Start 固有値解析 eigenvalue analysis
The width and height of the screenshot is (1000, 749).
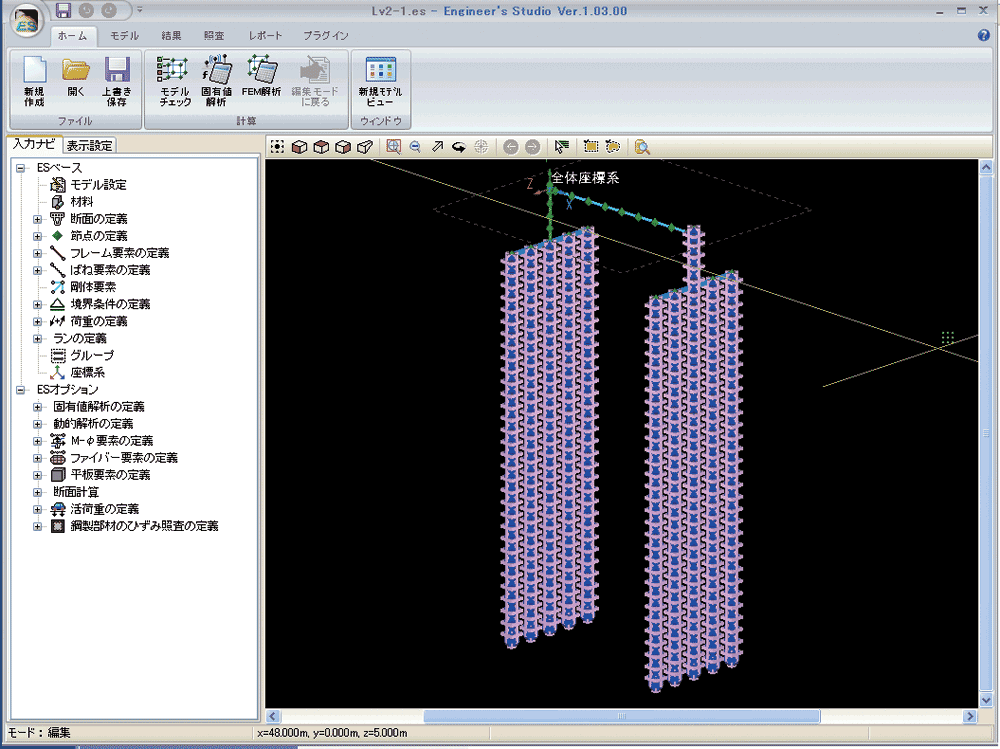[x=216, y=82]
